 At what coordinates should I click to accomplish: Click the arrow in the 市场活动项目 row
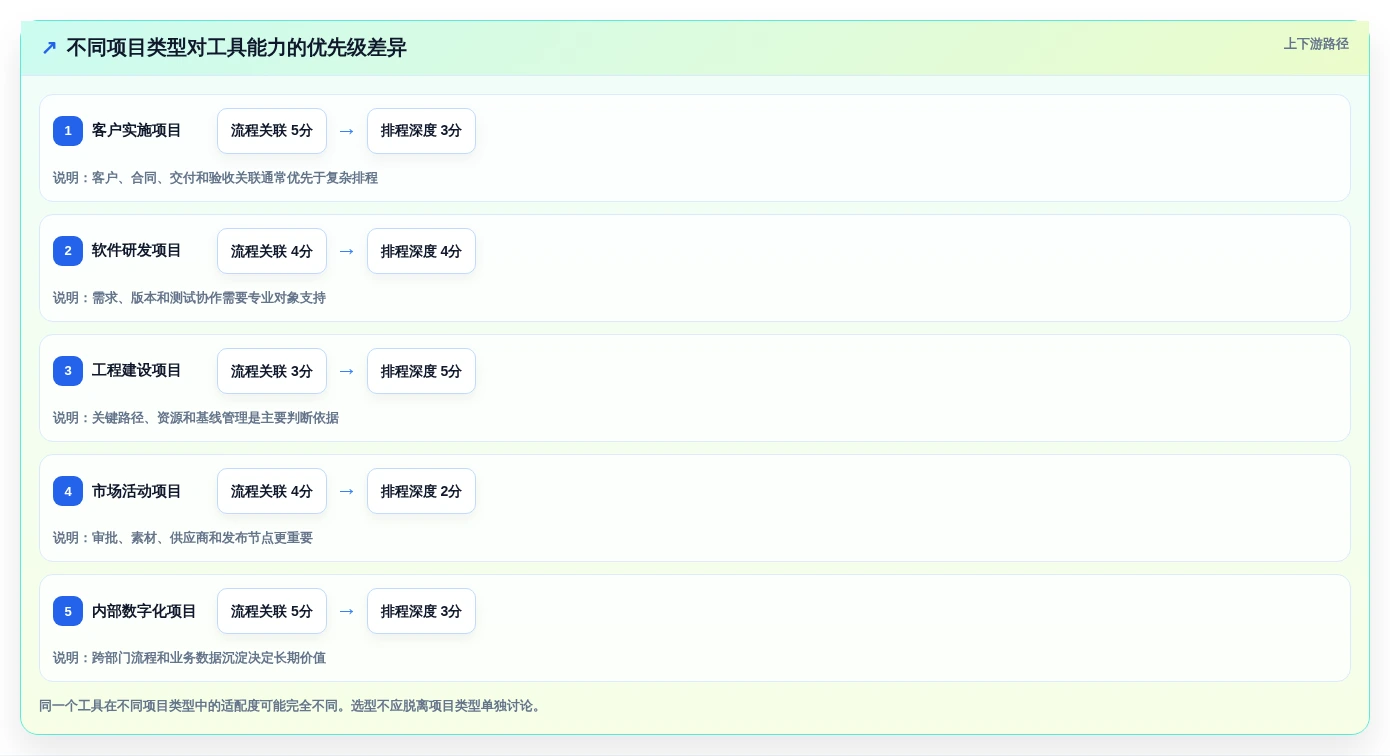[347, 491]
